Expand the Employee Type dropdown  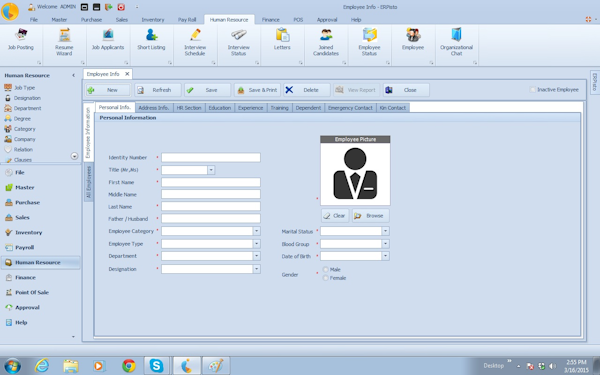tap(256, 244)
